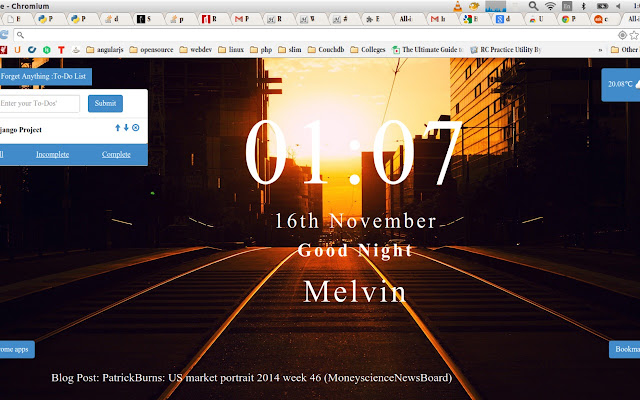Switch to the multicolor Google 'B' tab
This screenshot has height=400, width=640.
click(475, 19)
